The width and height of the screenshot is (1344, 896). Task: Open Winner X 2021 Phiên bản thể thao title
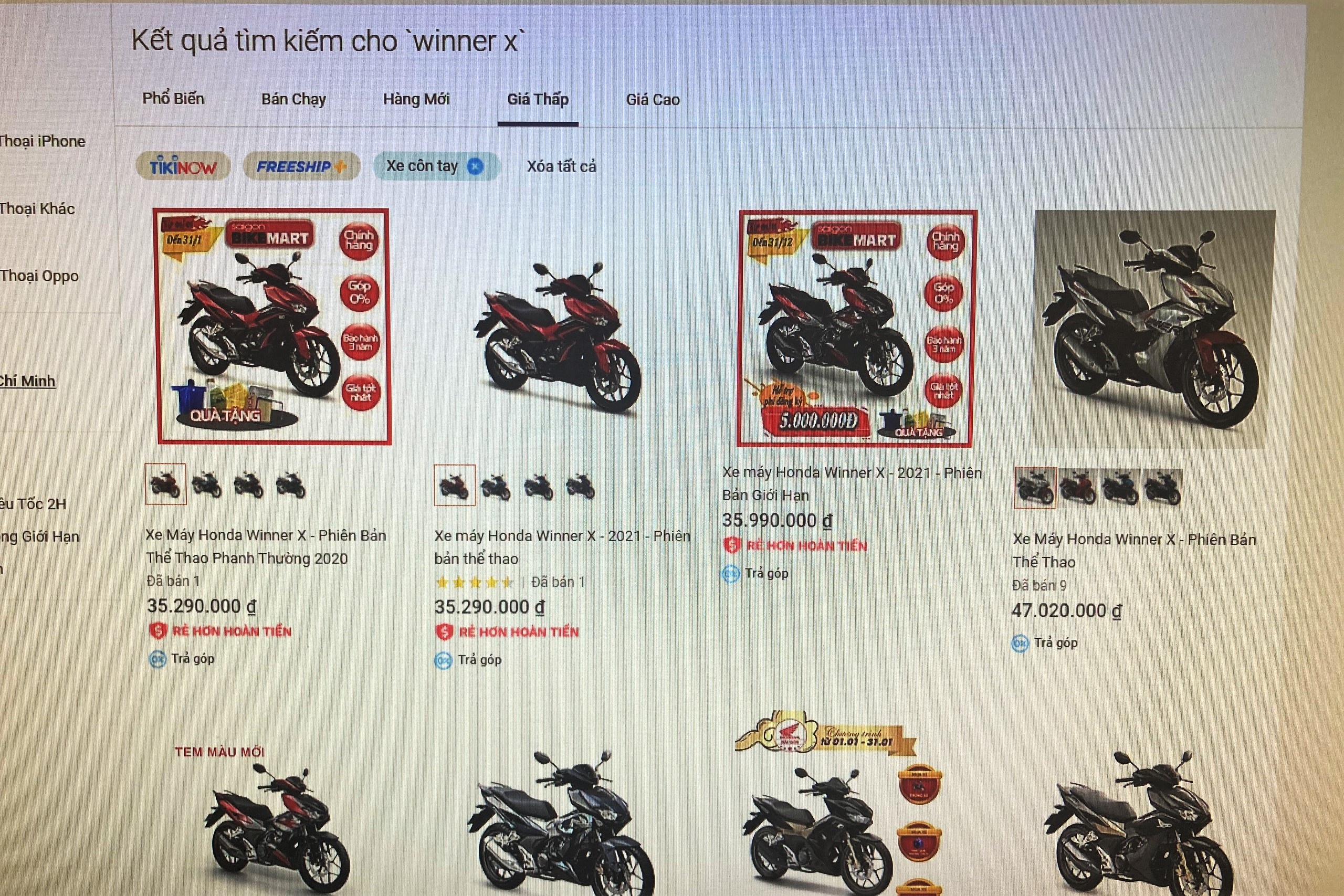[x=562, y=547]
